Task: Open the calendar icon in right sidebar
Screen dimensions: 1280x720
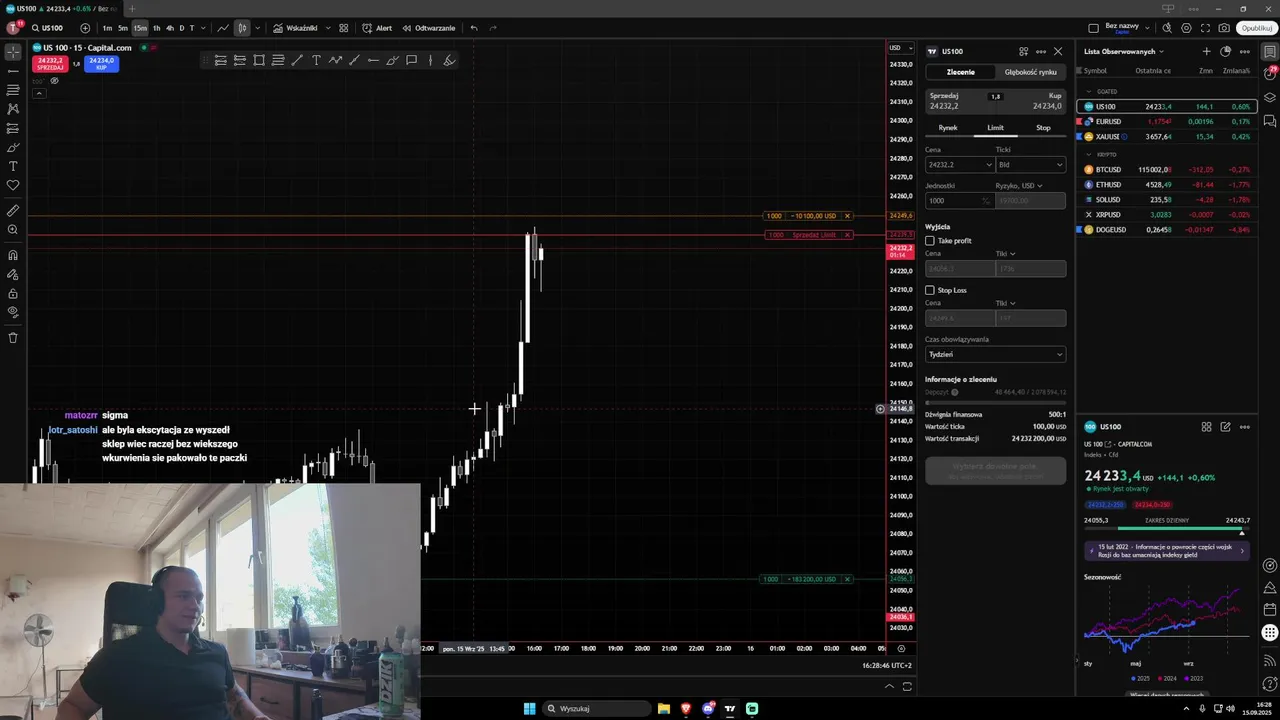Action: click(x=1270, y=609)
